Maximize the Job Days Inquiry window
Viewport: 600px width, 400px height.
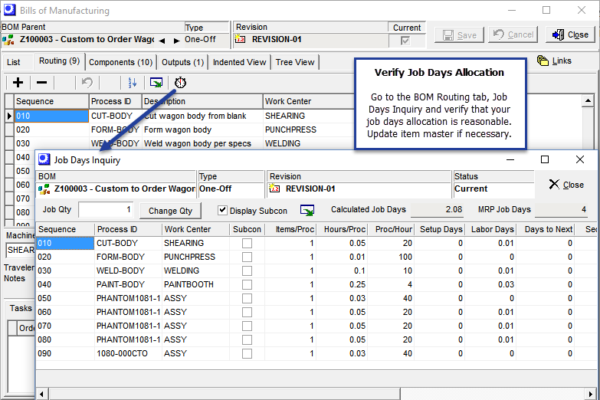pos(545,160)
